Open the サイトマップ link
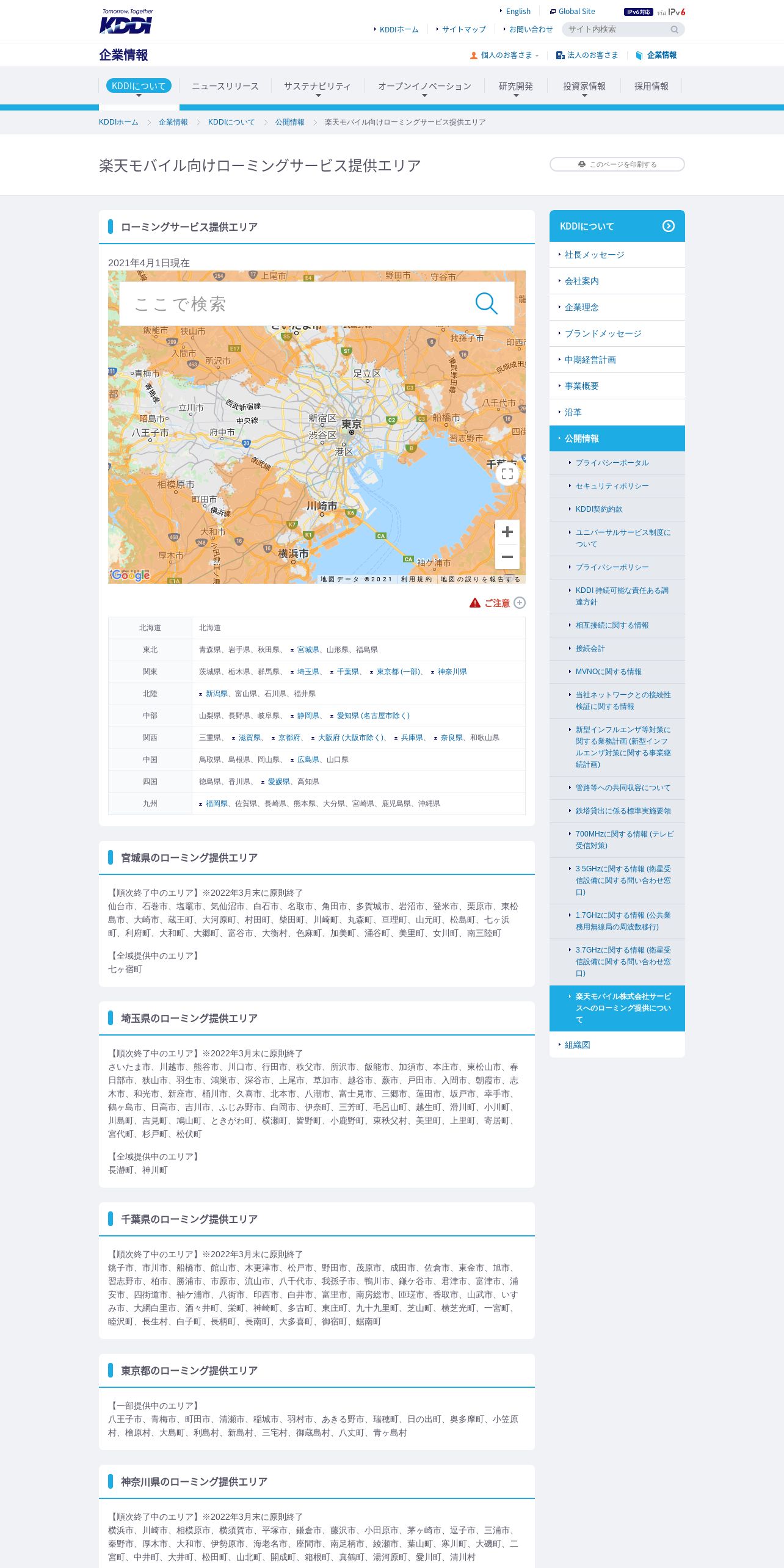 (x=463, y=29)
